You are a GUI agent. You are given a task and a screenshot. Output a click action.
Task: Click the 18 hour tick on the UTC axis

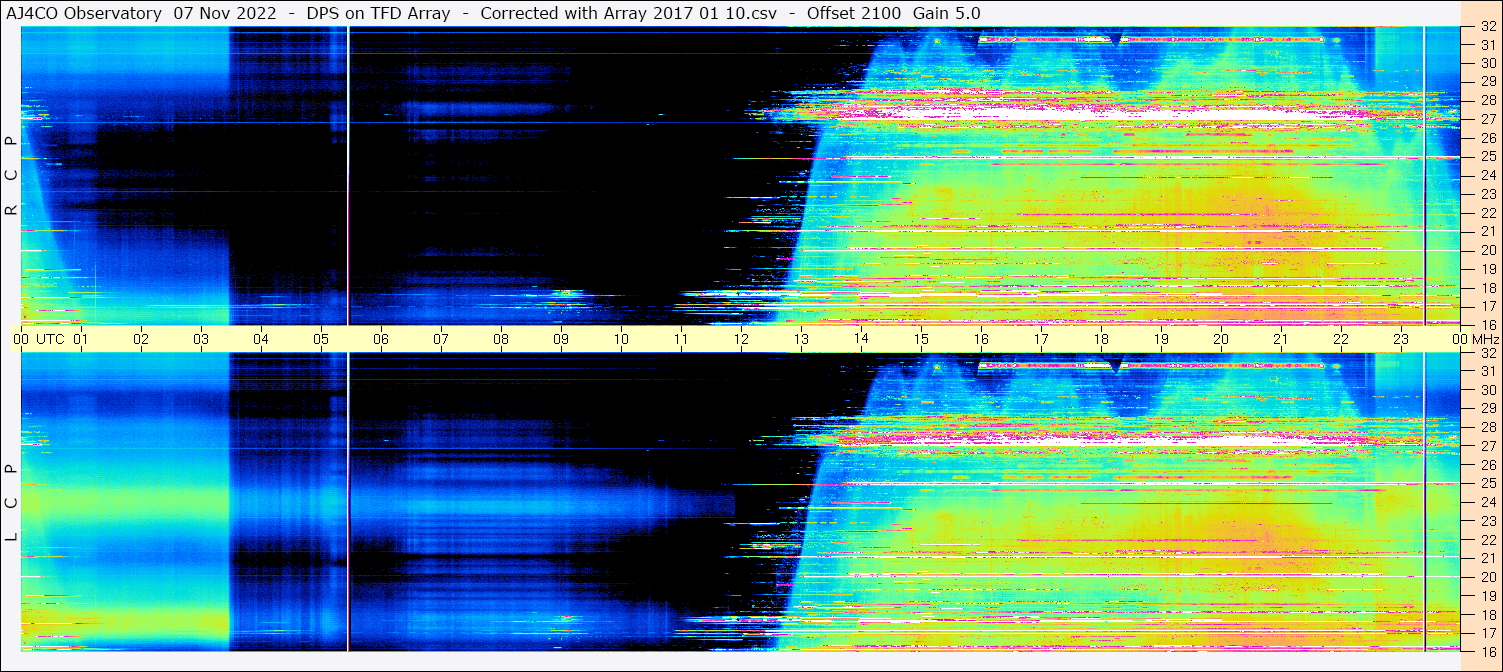(x=1101, y=339)
